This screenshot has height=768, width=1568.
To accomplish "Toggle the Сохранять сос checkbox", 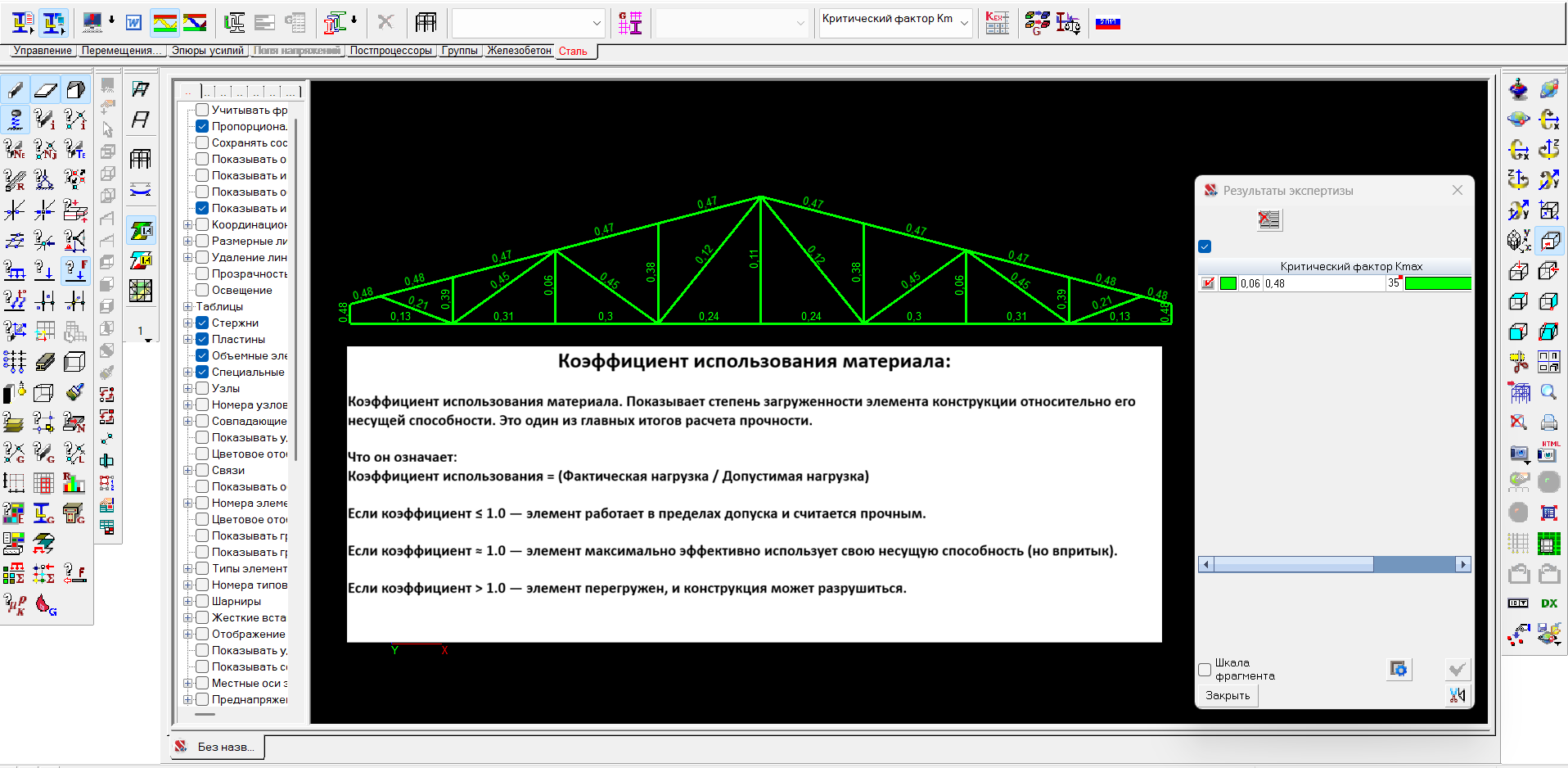I will click(x=202, y=142).
